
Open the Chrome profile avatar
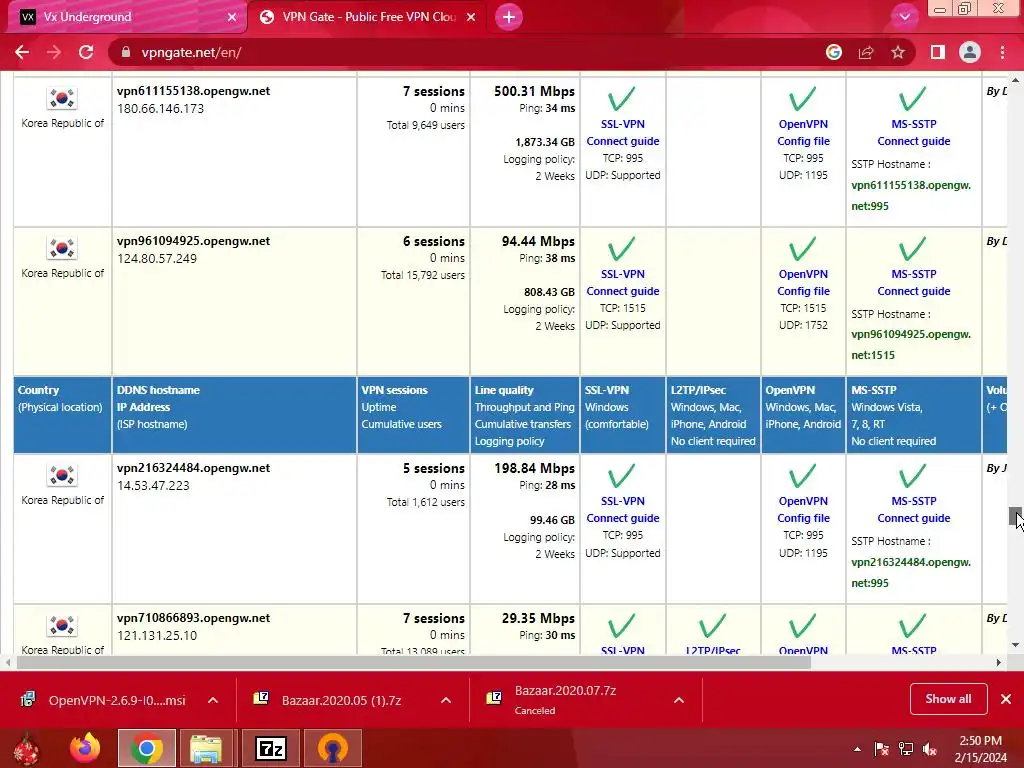click(970, 52)
